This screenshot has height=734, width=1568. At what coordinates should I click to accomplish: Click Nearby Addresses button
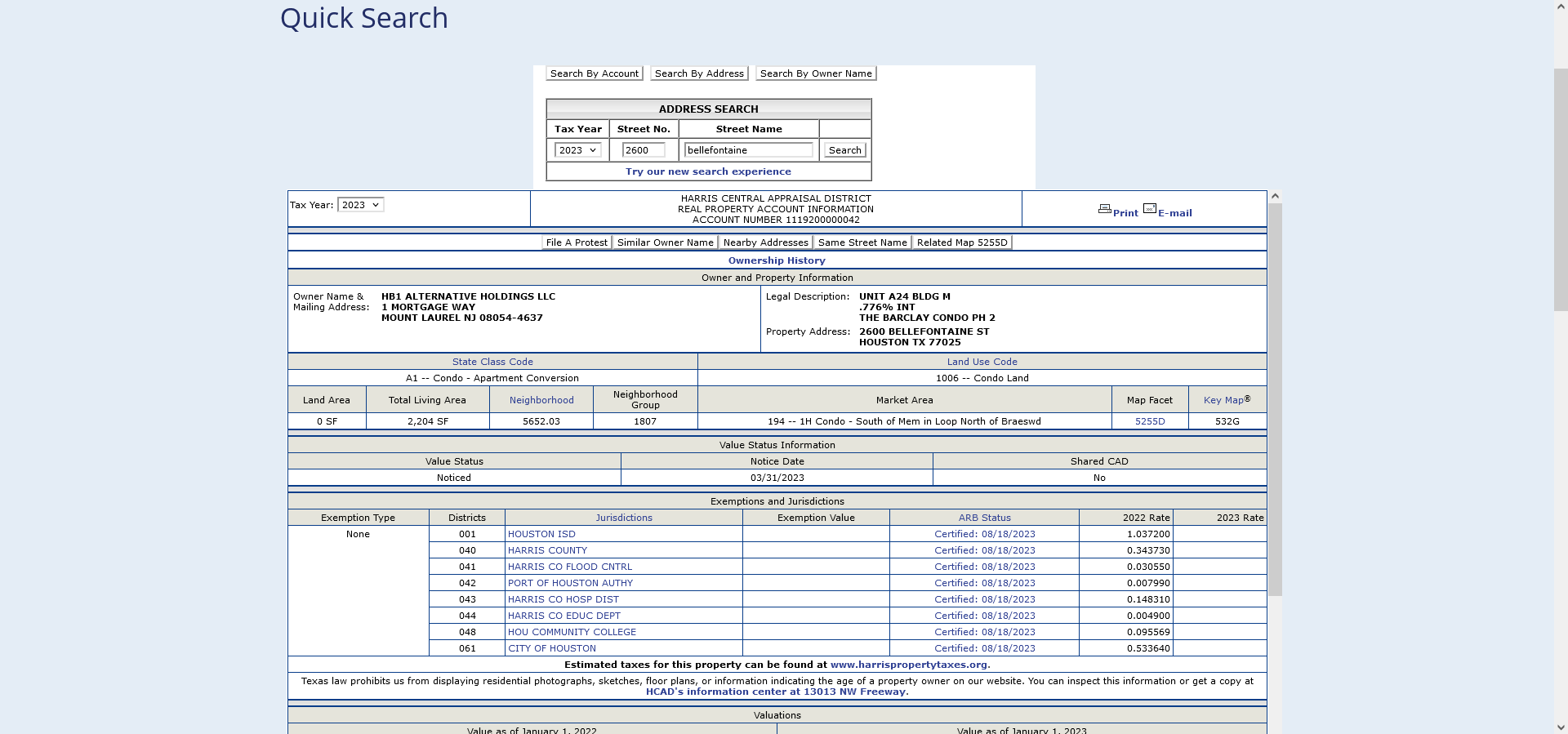[765, 242]
